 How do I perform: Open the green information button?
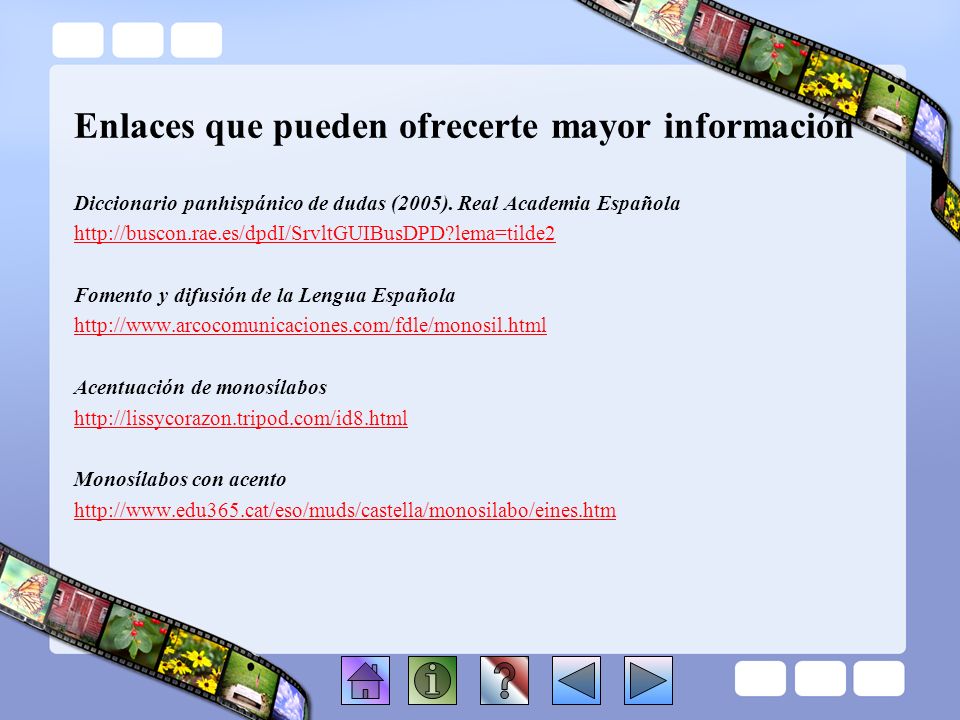(432, 680)
